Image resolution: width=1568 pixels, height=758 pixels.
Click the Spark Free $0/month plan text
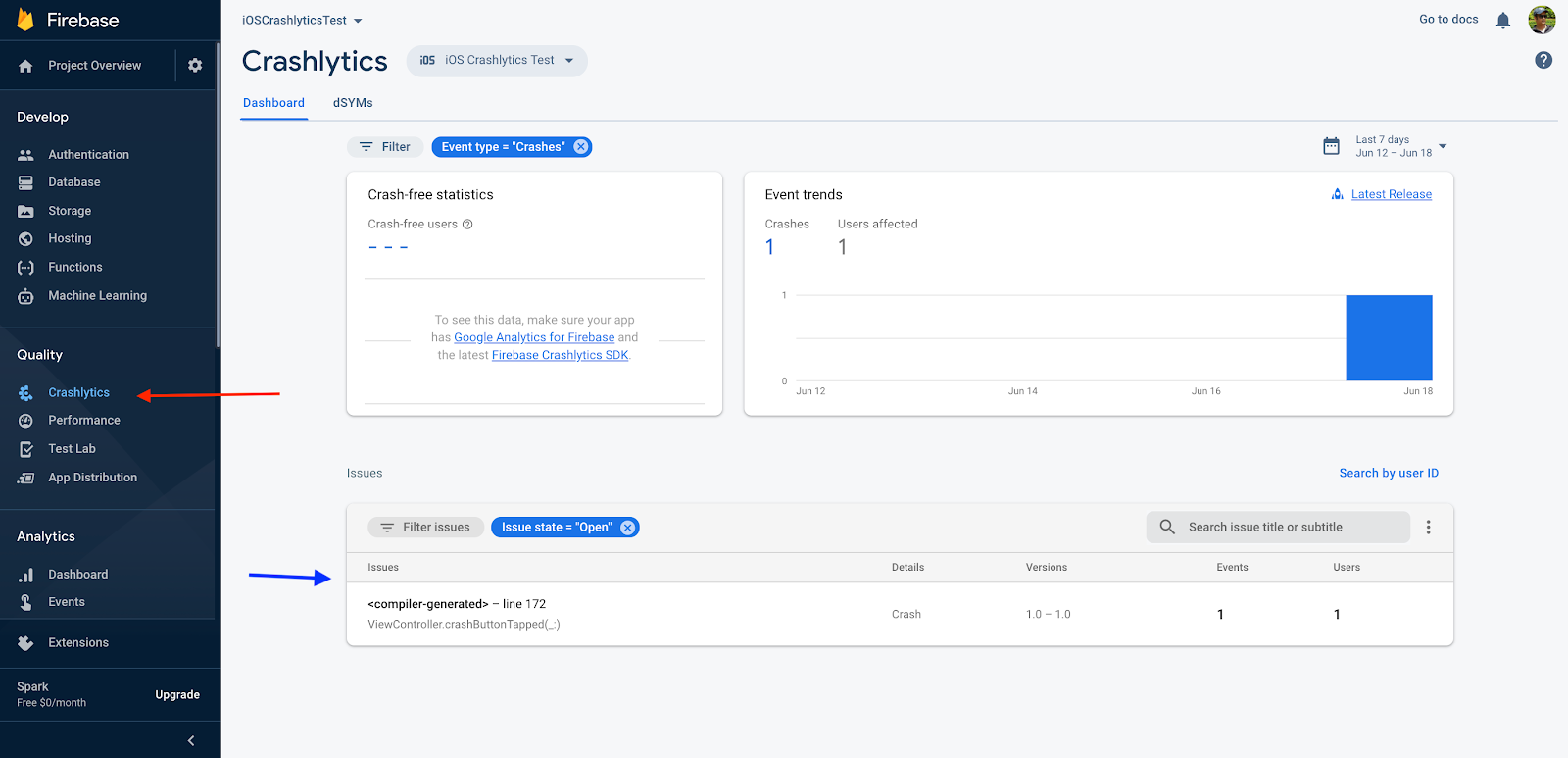click(52, 694)
